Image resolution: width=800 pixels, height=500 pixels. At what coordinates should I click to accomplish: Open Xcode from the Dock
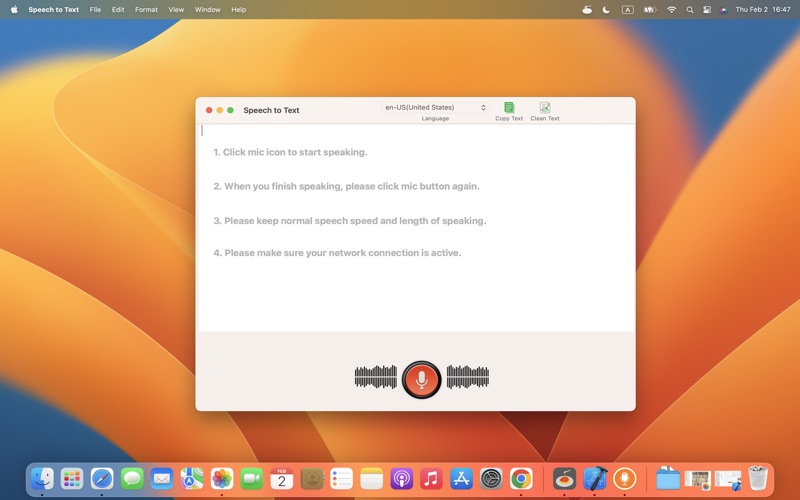594,479
